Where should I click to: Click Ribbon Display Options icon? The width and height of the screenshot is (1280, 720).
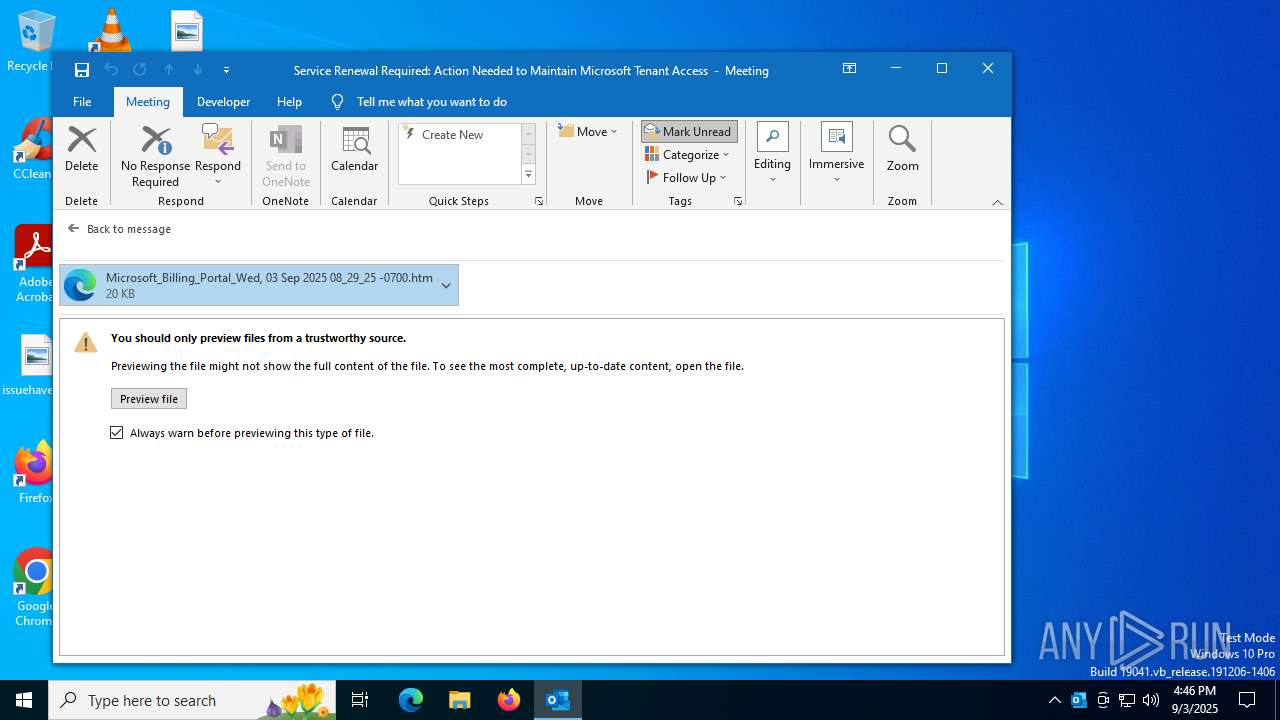pos(849,68)
